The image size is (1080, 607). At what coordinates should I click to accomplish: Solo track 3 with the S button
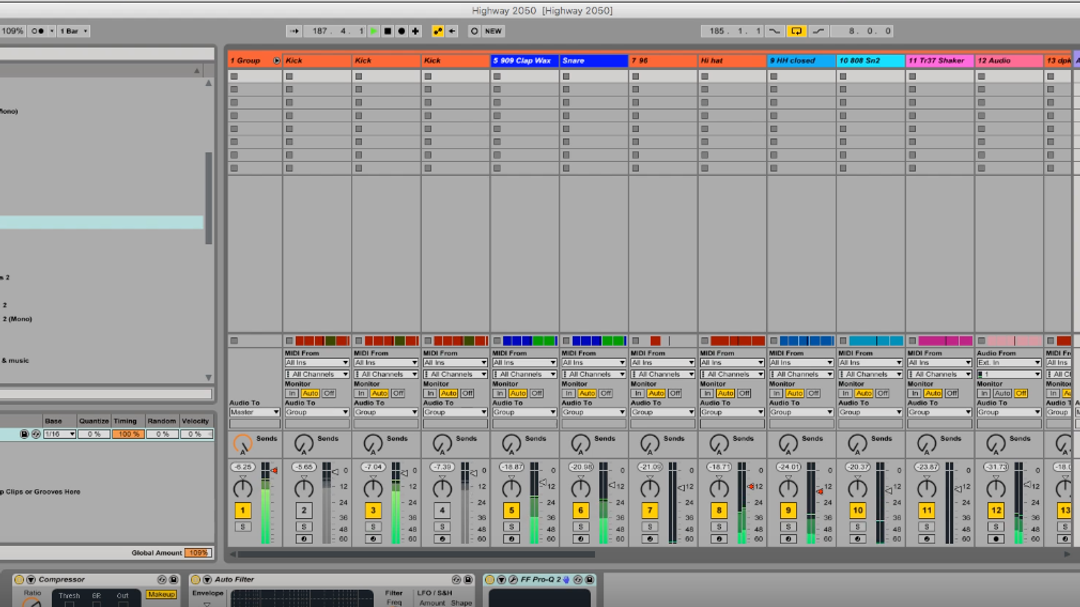[x=373, y=527]
